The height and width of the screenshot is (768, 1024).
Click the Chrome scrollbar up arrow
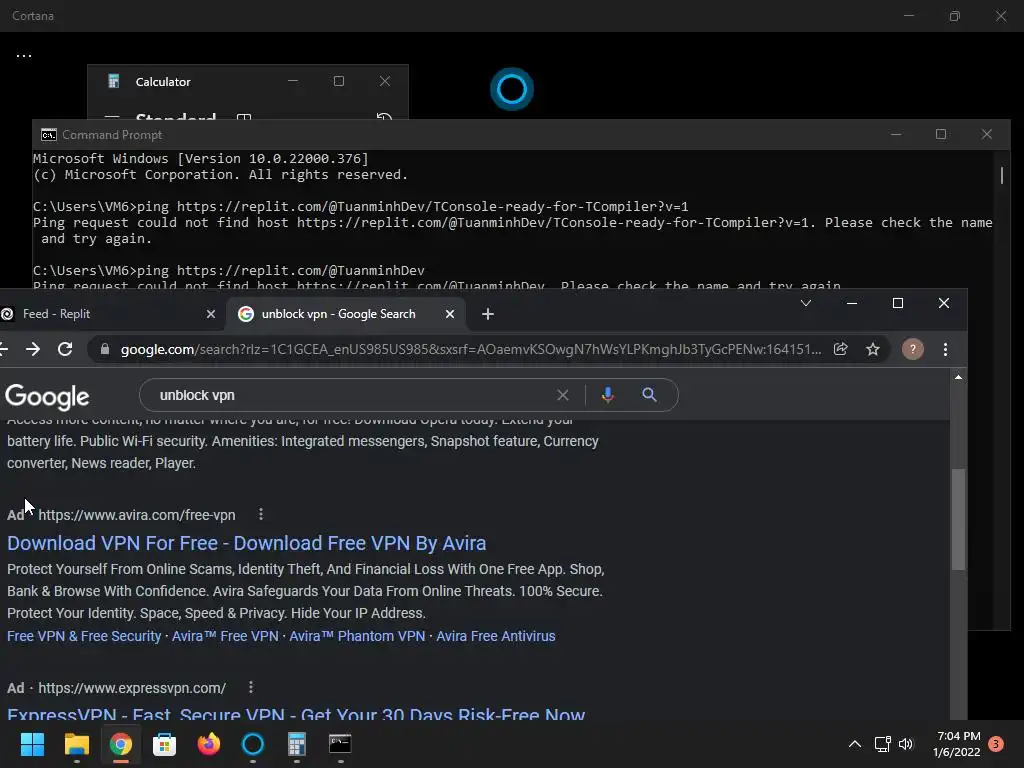958,377
